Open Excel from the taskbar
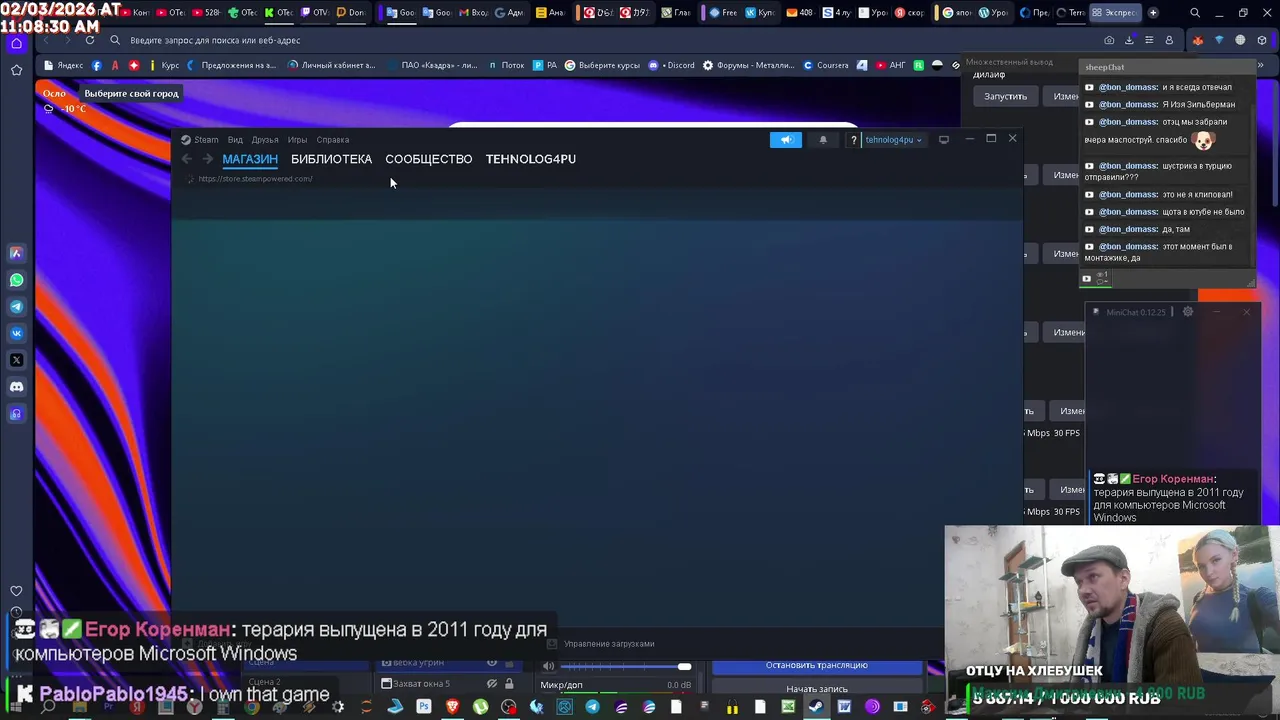The width and height of the screenshot is (1280, 720). coord(788,707)
